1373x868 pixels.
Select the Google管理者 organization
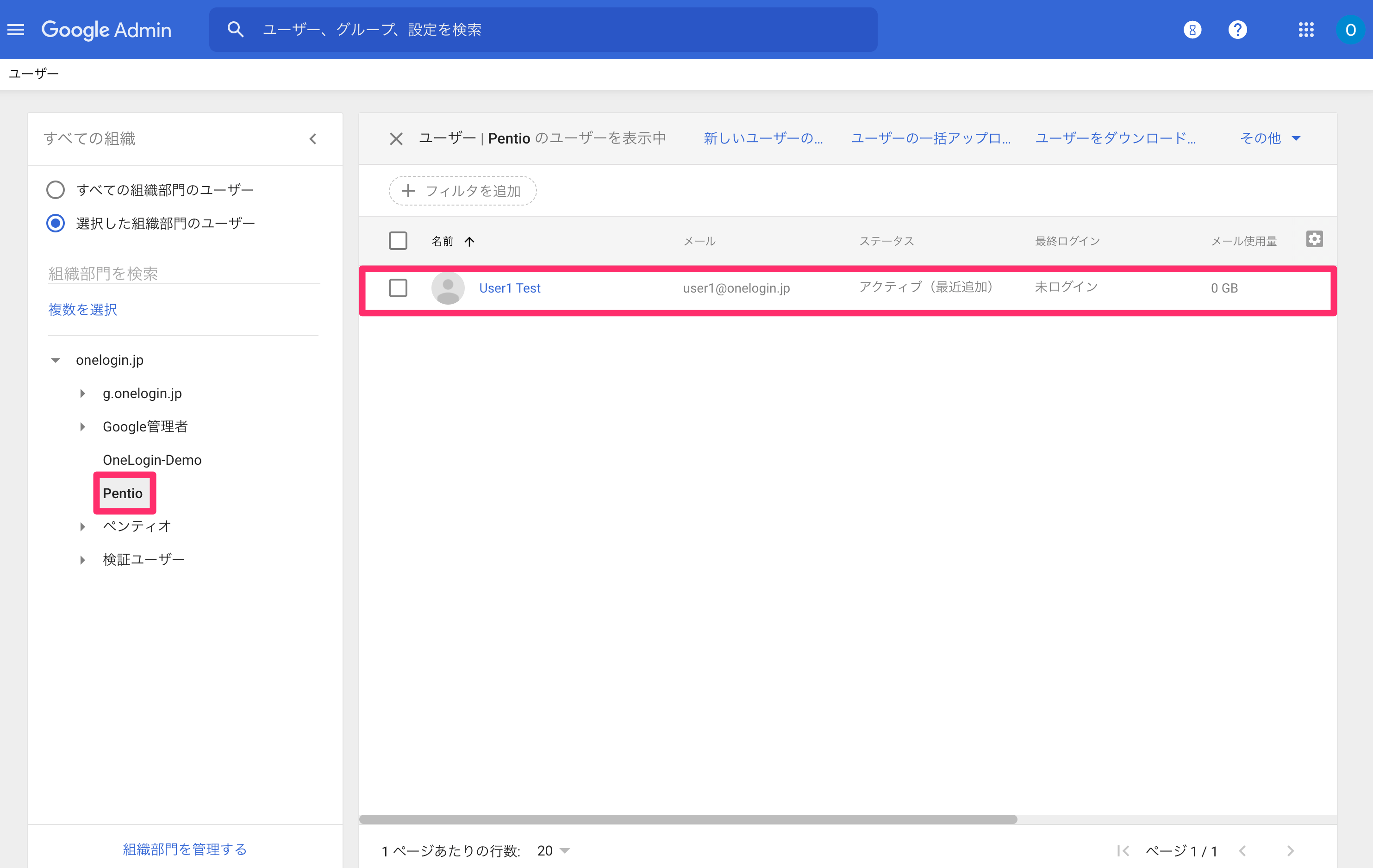coord(145,426)
